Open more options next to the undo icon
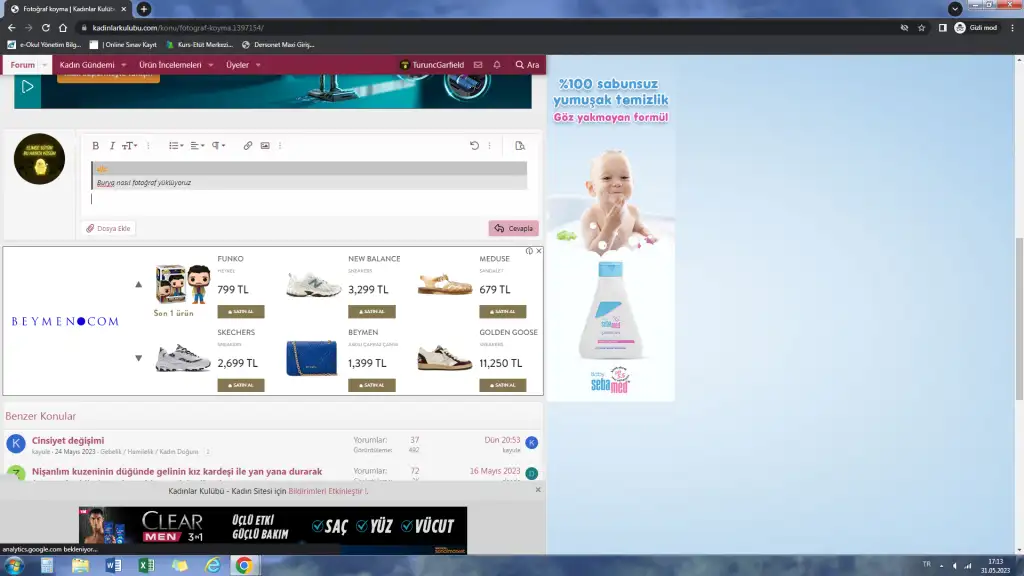 (489, 146)
